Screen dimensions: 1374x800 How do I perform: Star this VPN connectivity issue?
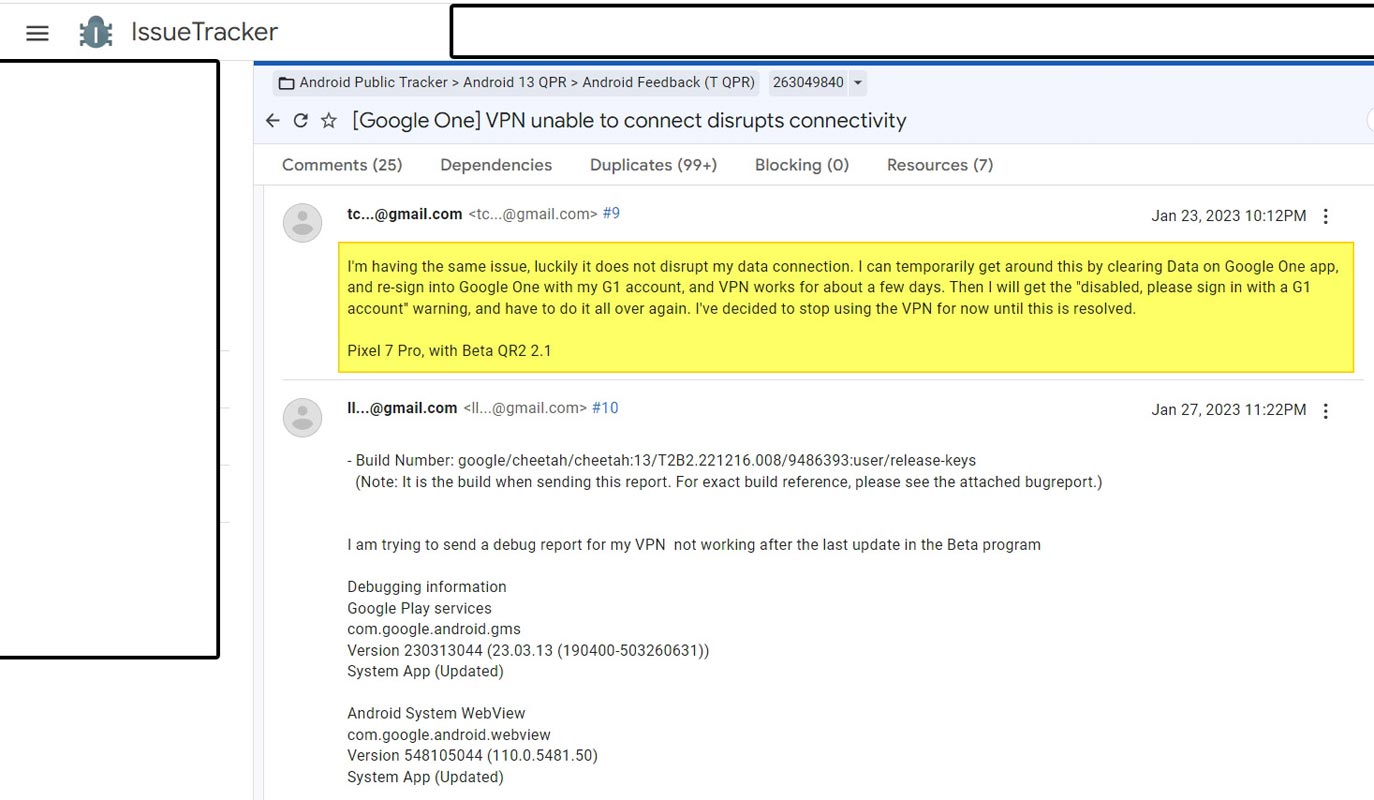coord(328,120)
